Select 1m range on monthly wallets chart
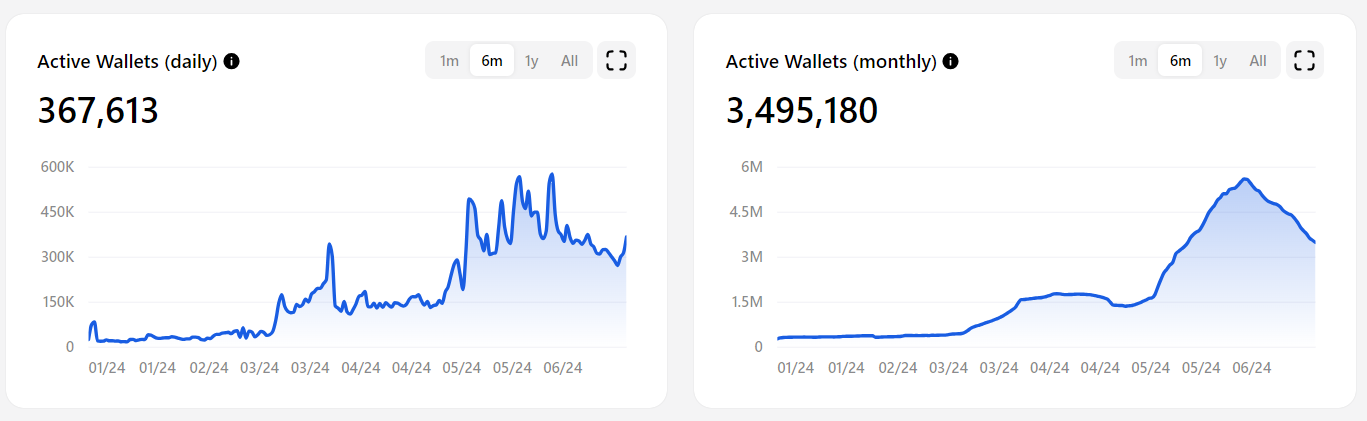 pyautogui.click(x=1138, y=61)
